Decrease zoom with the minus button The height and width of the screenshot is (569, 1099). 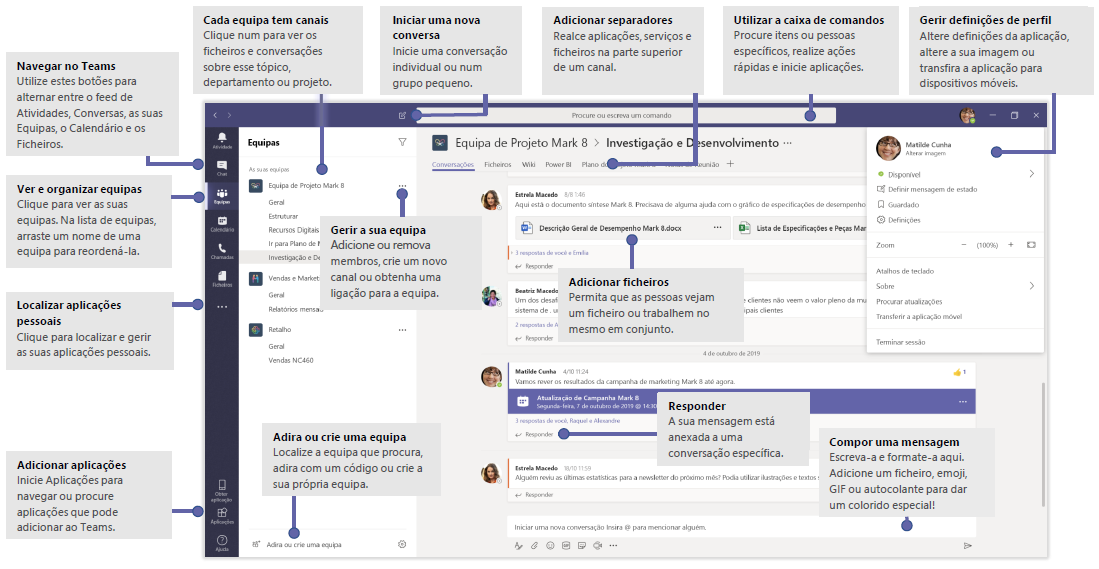click(x=964, y=245)
